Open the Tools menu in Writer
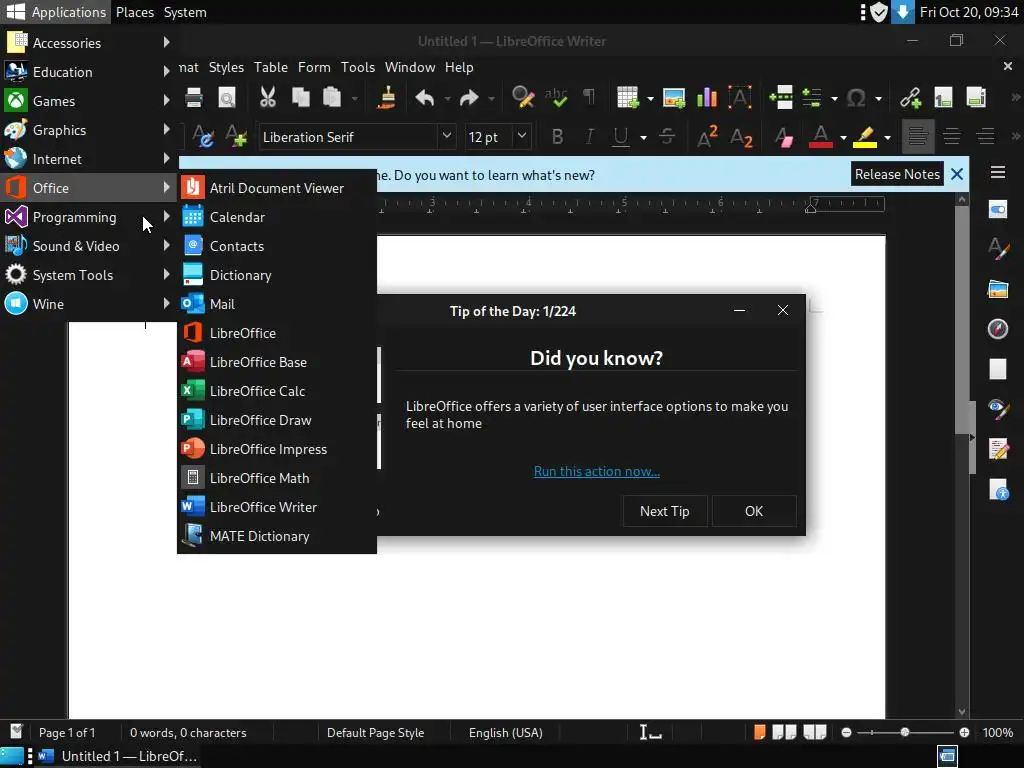The width and height of the screenshot is (1024, 768). (358, 67)
